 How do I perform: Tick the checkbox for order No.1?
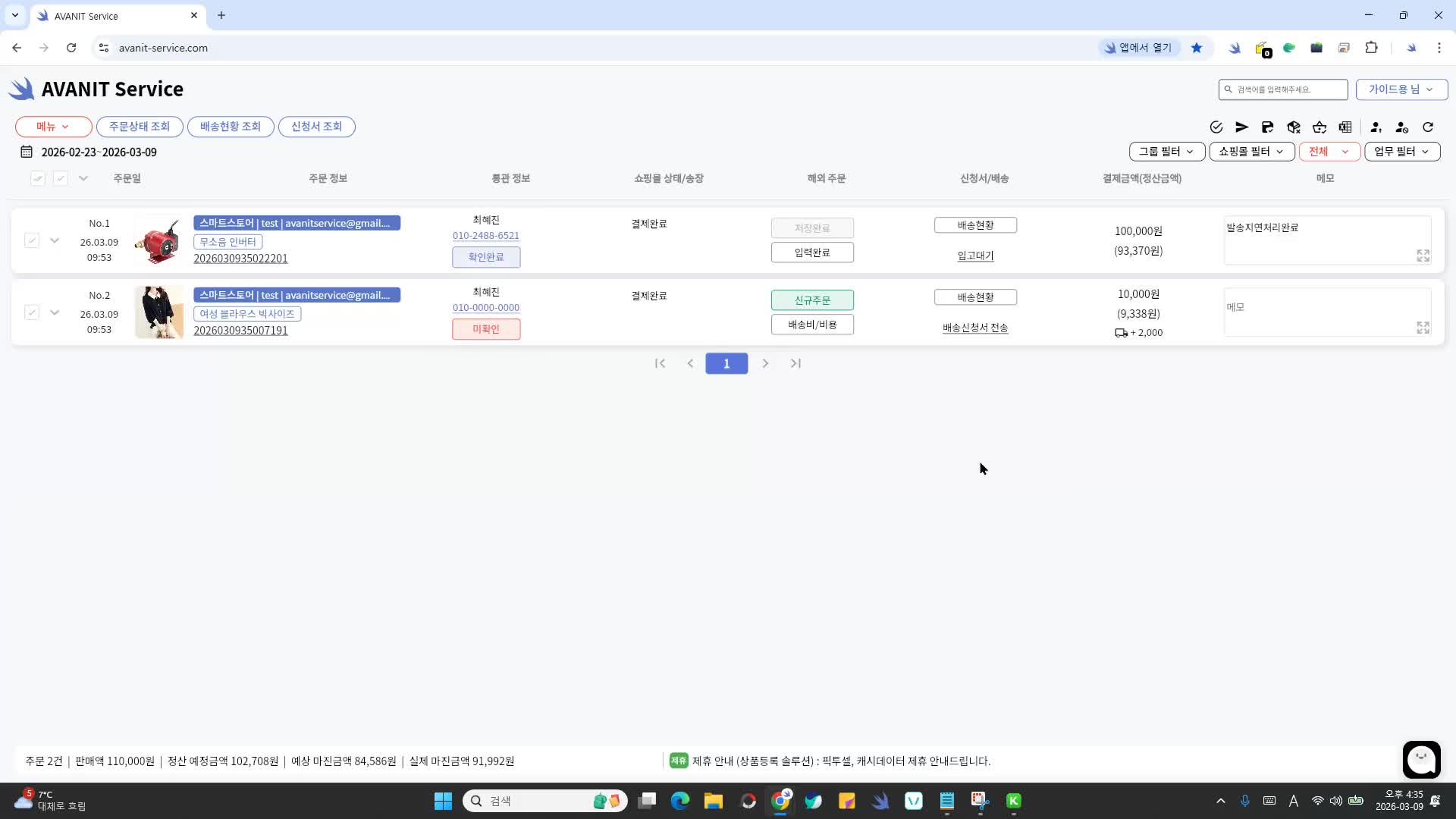tap(32, 240)
